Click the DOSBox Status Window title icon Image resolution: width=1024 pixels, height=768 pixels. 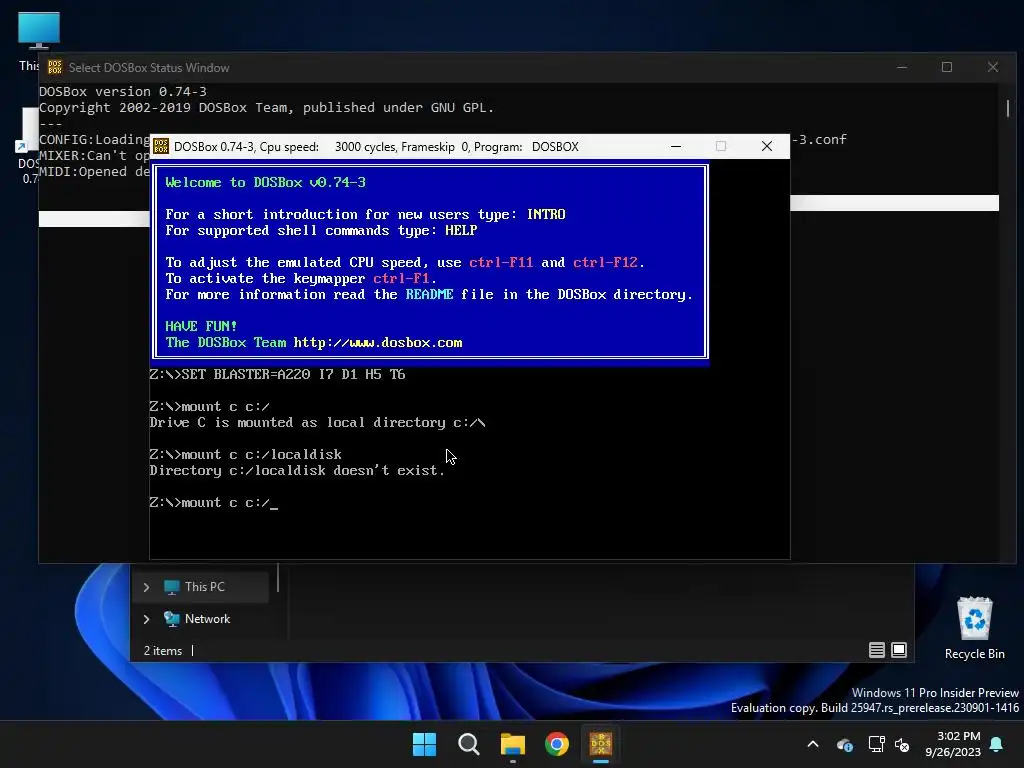[55, 67]
